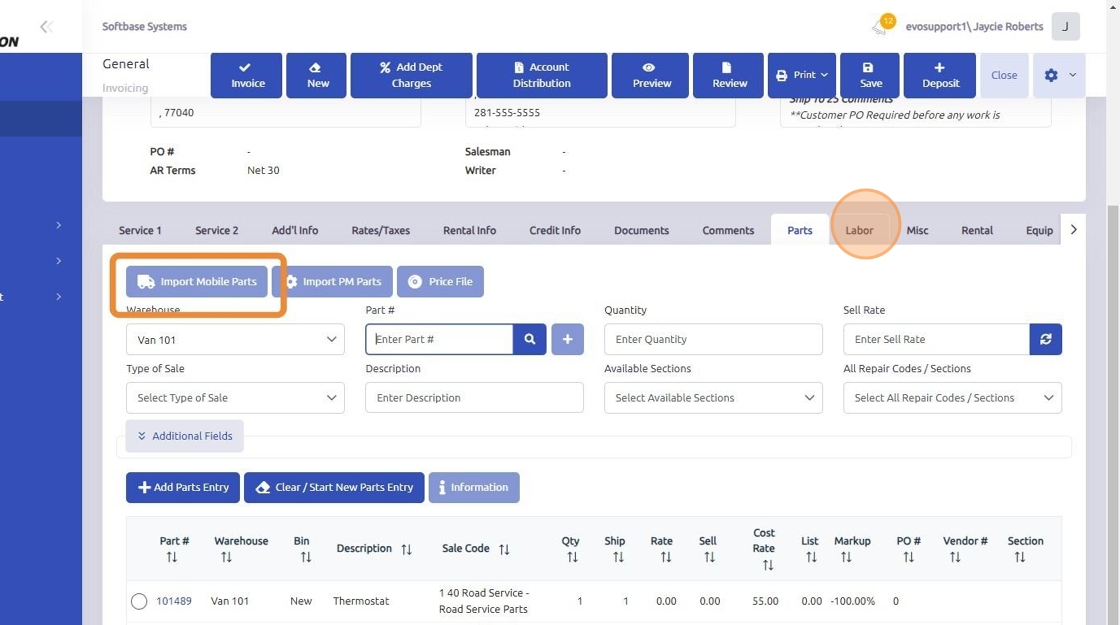Click the Invoice checkmark button

246,75
